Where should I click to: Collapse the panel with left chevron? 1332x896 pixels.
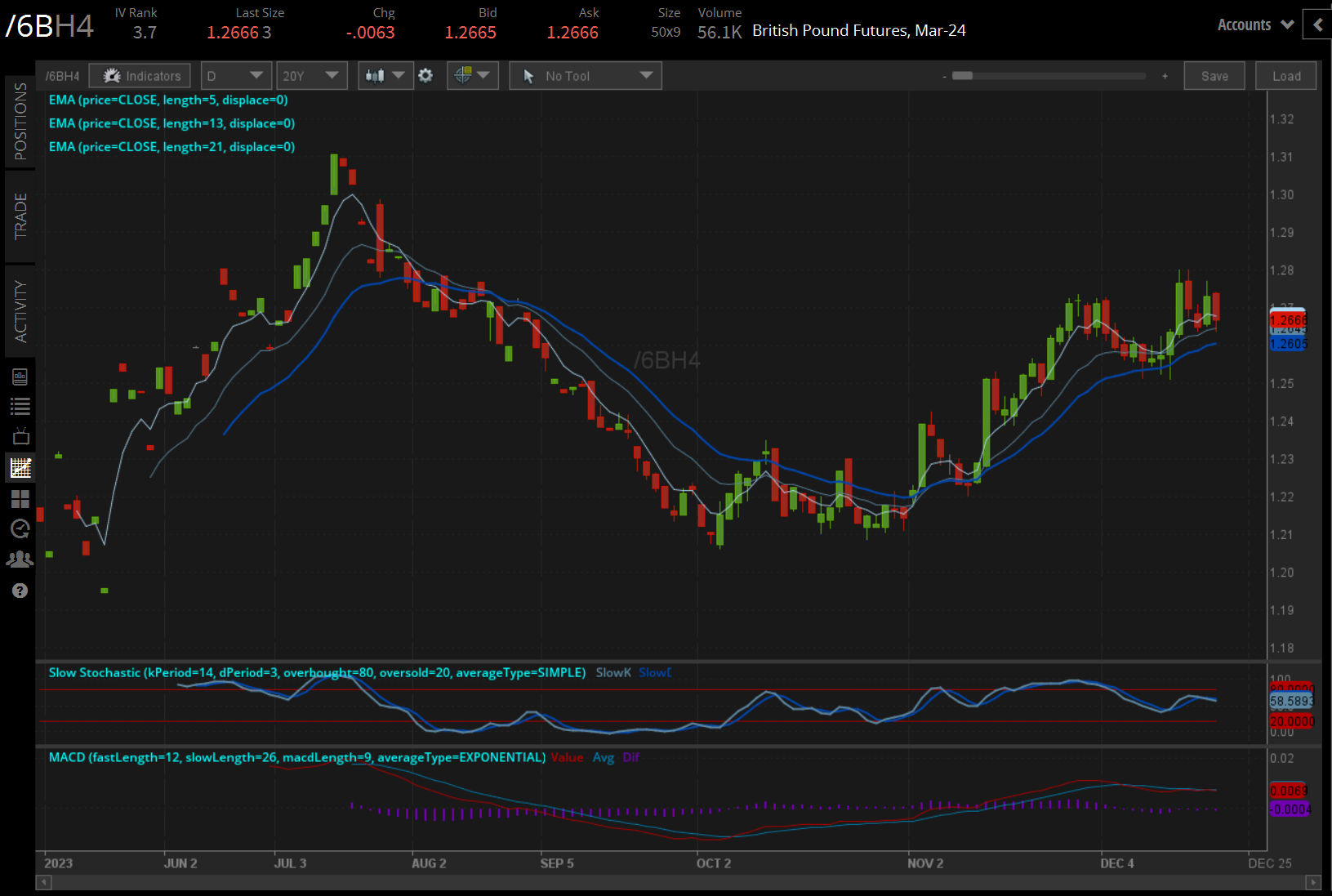[1317, 25]
